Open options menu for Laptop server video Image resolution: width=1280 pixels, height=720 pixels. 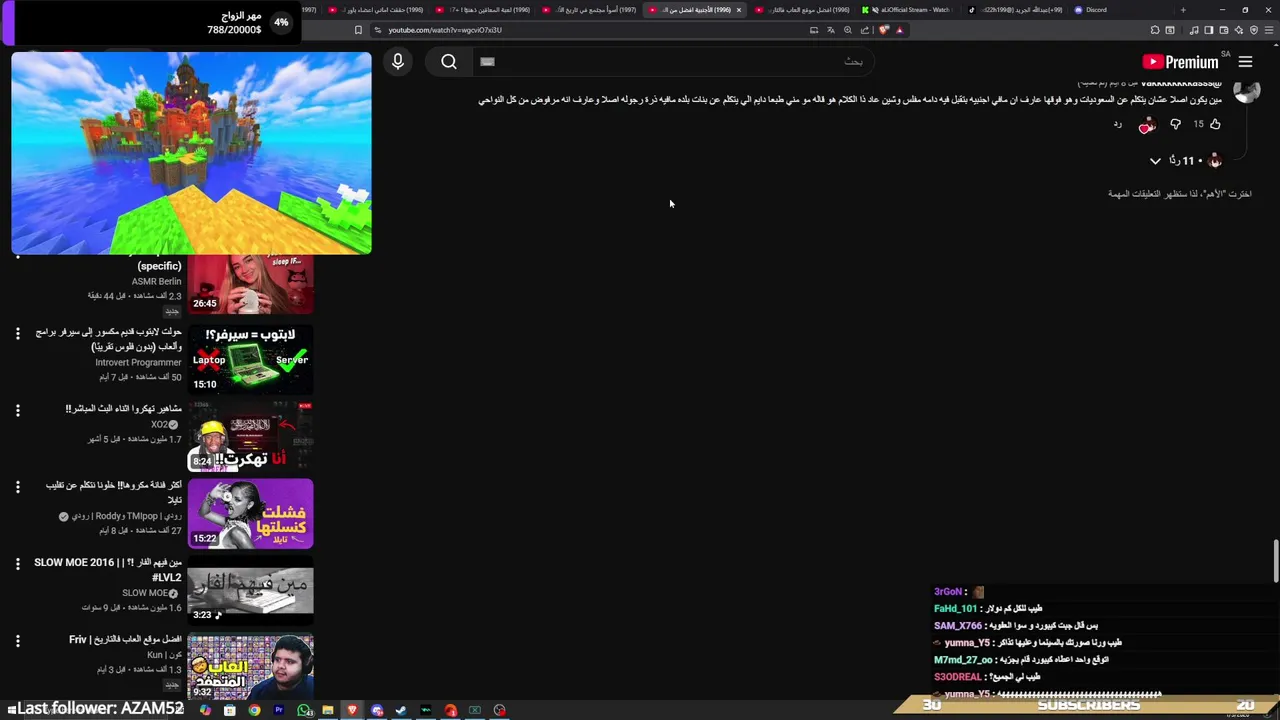(x=17, y=333)
